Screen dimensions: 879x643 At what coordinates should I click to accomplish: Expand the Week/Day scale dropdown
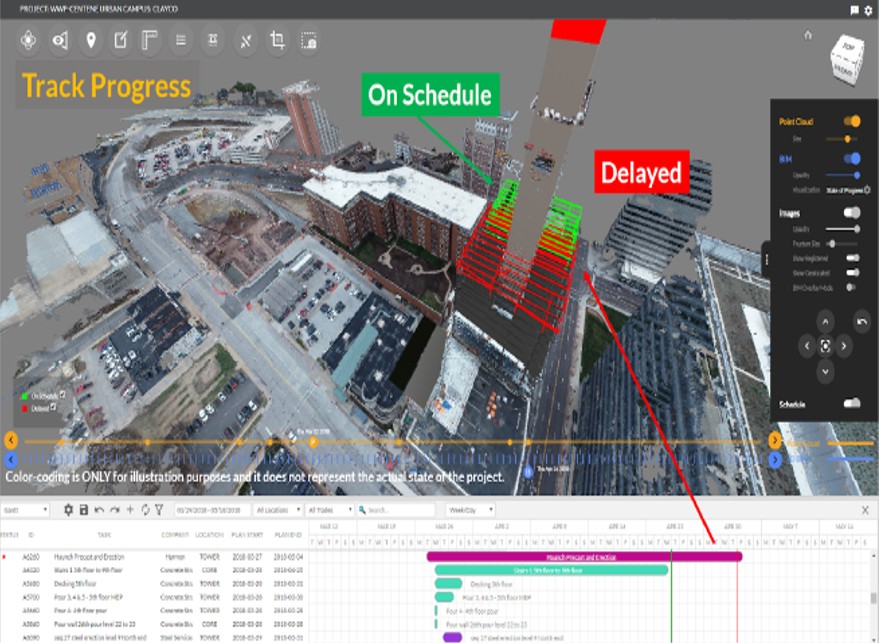pyautogui.click(x=470, y=510)
